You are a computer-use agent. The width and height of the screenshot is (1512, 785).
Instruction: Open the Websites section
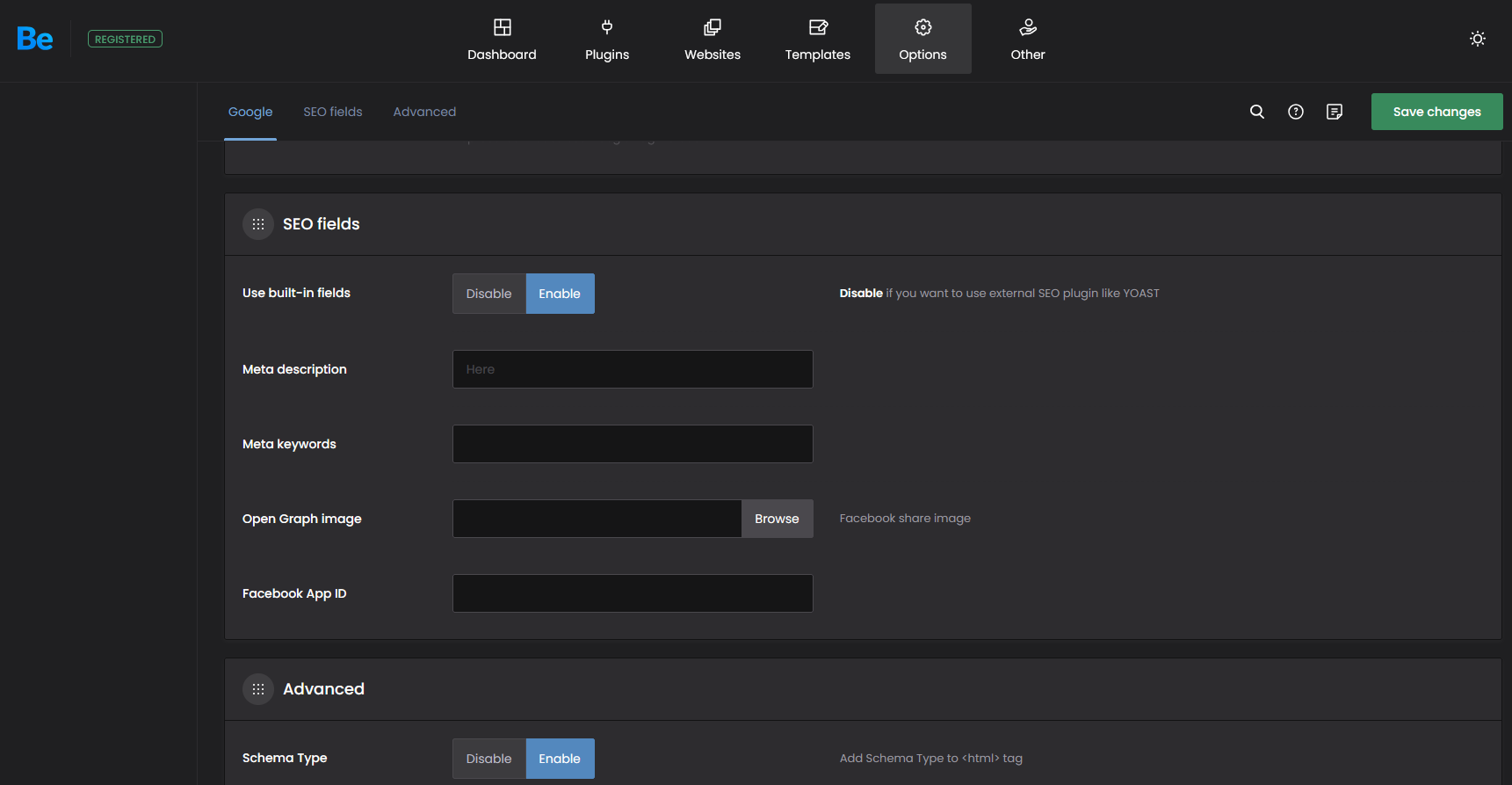[x=713, y=40]
